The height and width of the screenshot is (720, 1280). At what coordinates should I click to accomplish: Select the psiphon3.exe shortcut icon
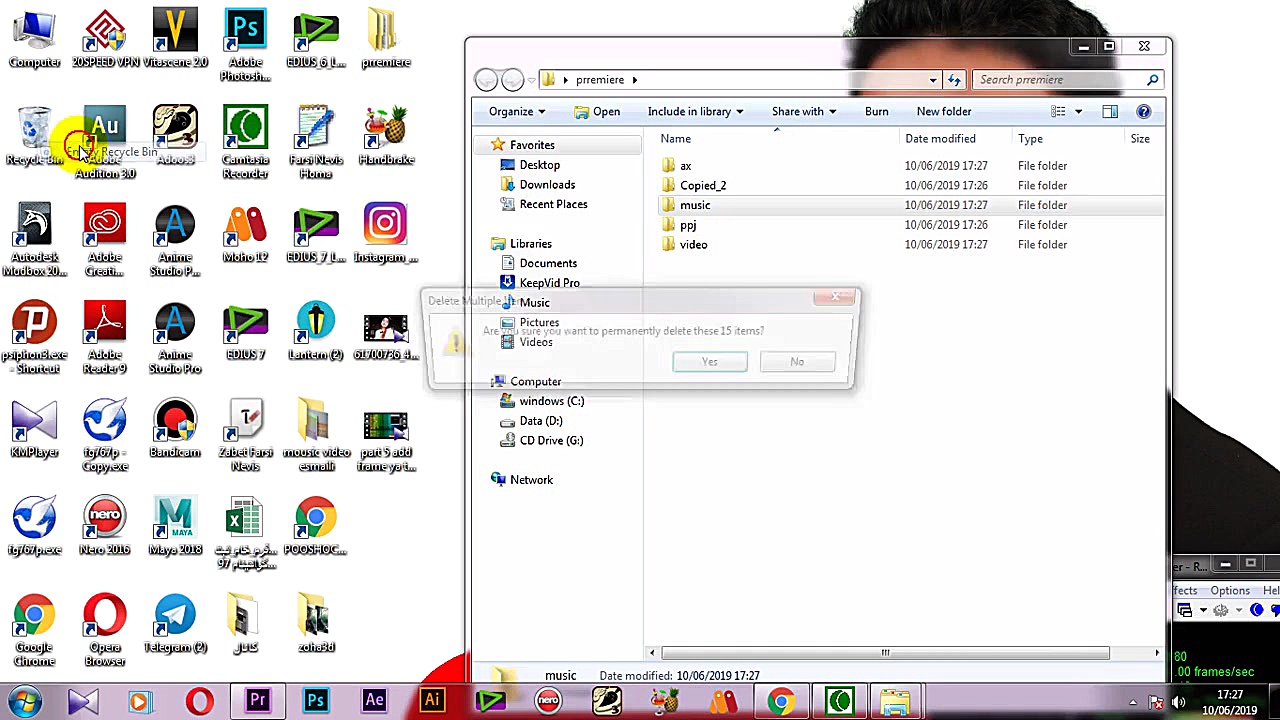point(35,338)
